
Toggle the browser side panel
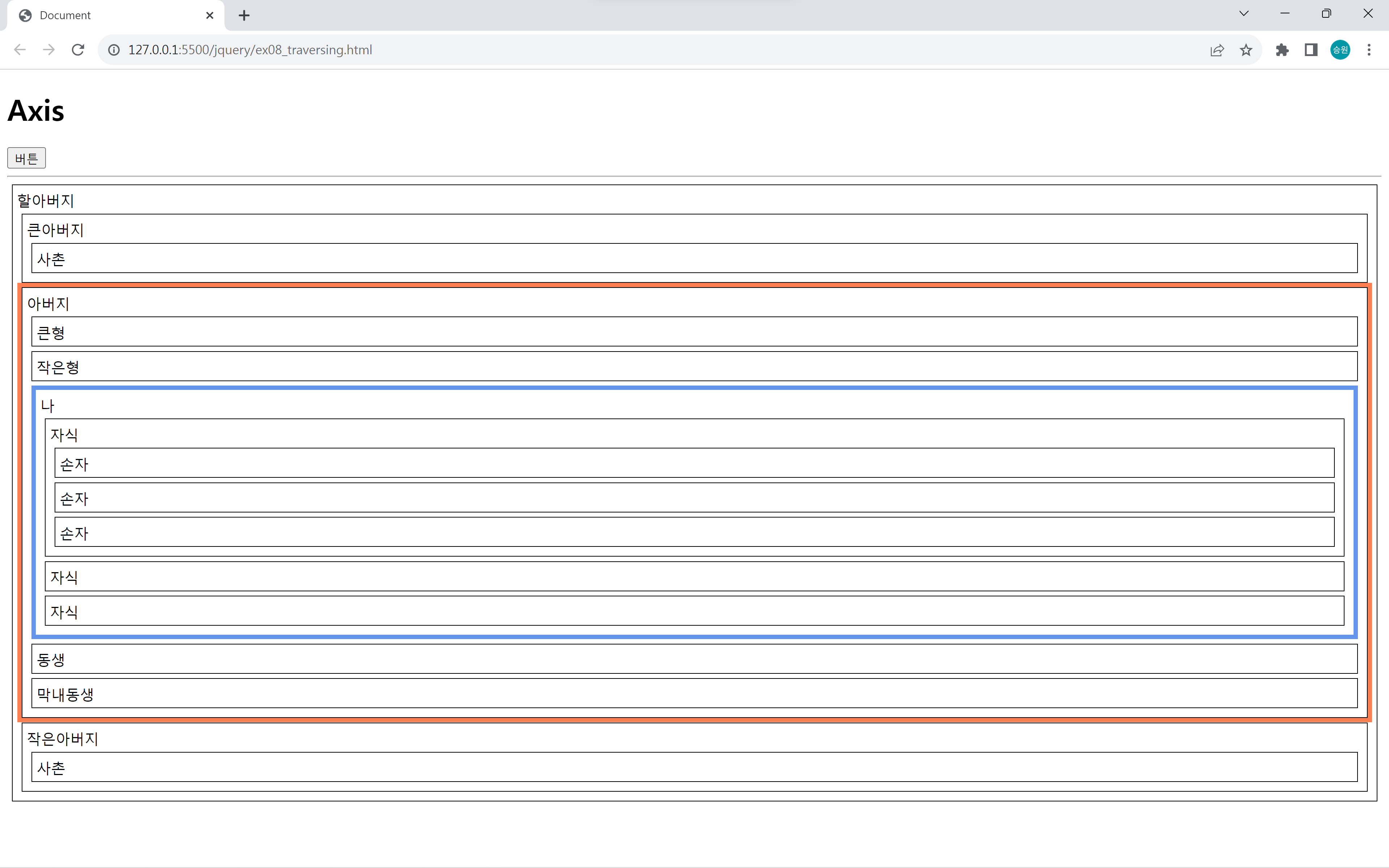pyautogui.click(x=1311, y=50)
